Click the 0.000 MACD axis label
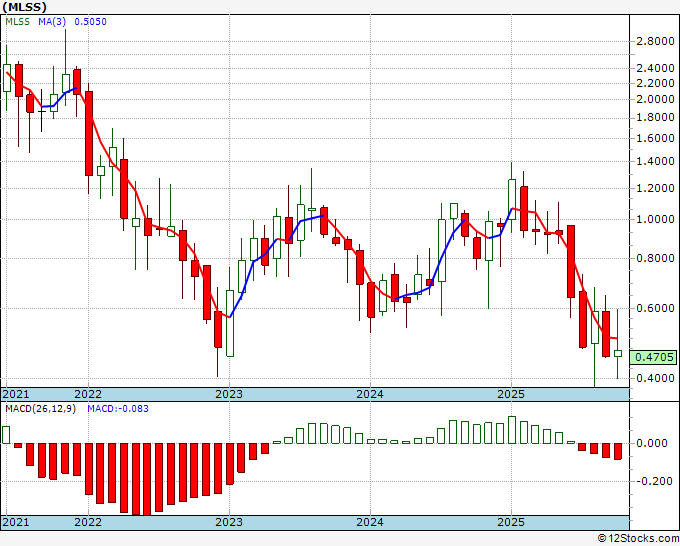 point(652,443)
